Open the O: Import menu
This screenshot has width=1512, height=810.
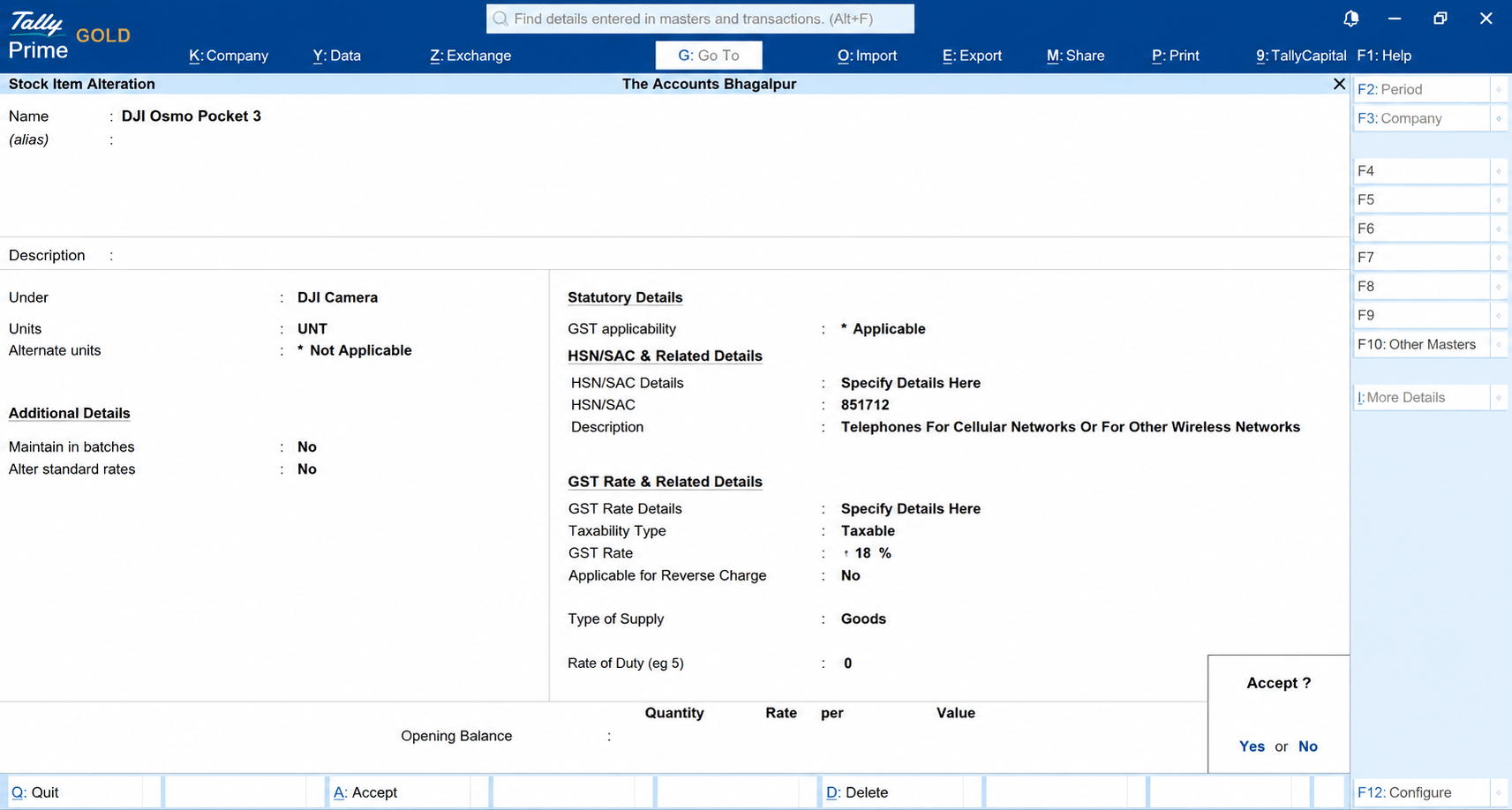coord(867,56)
